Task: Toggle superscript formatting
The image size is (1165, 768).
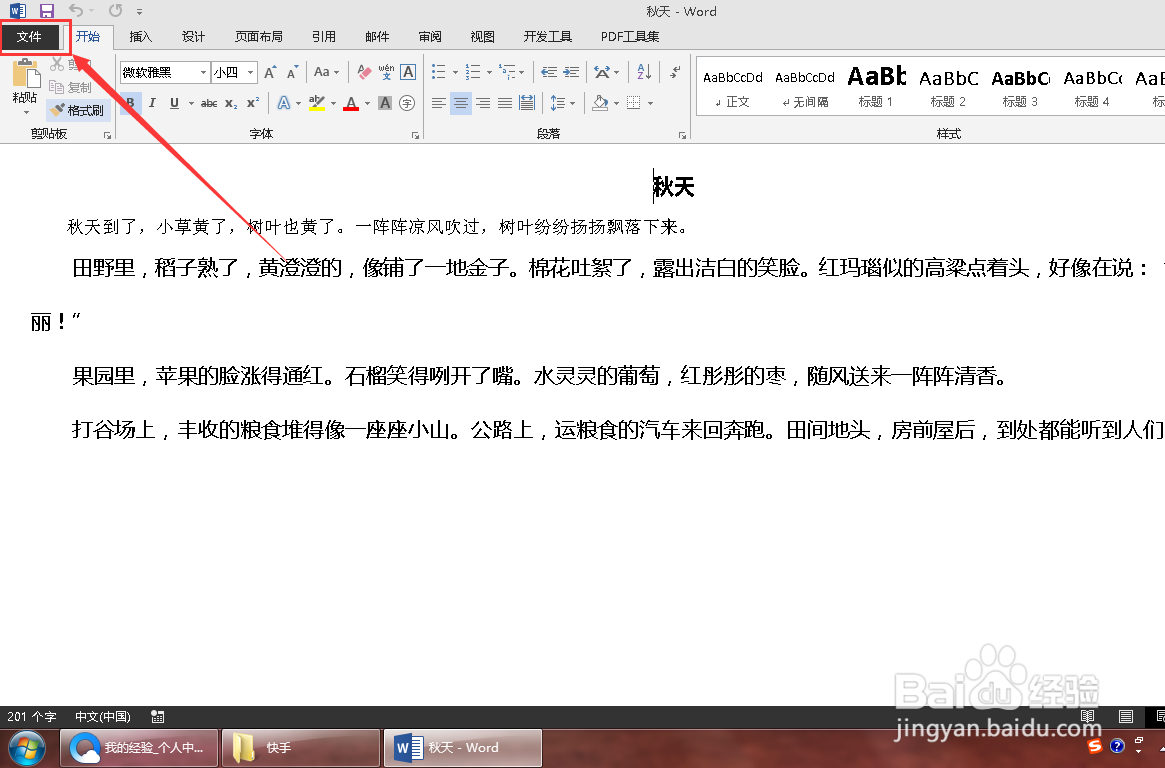Action: click(x=253, y=103)
